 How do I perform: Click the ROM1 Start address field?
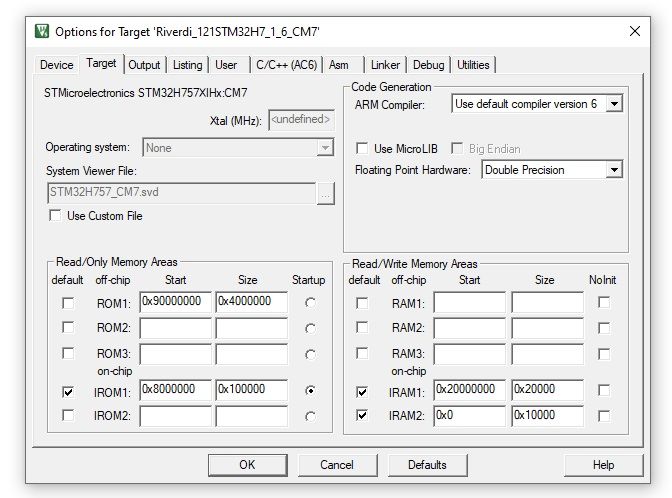175,302
